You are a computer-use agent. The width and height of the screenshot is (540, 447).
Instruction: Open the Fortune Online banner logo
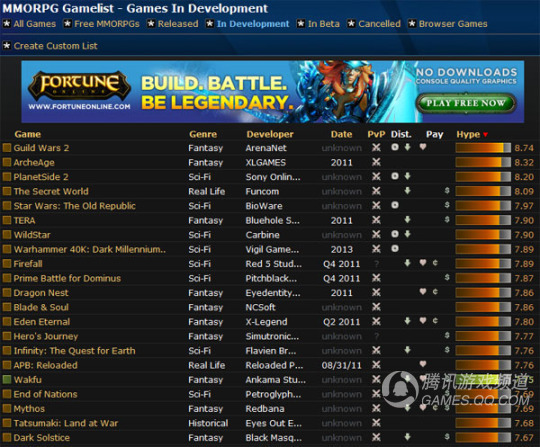(x=80, y=86)
